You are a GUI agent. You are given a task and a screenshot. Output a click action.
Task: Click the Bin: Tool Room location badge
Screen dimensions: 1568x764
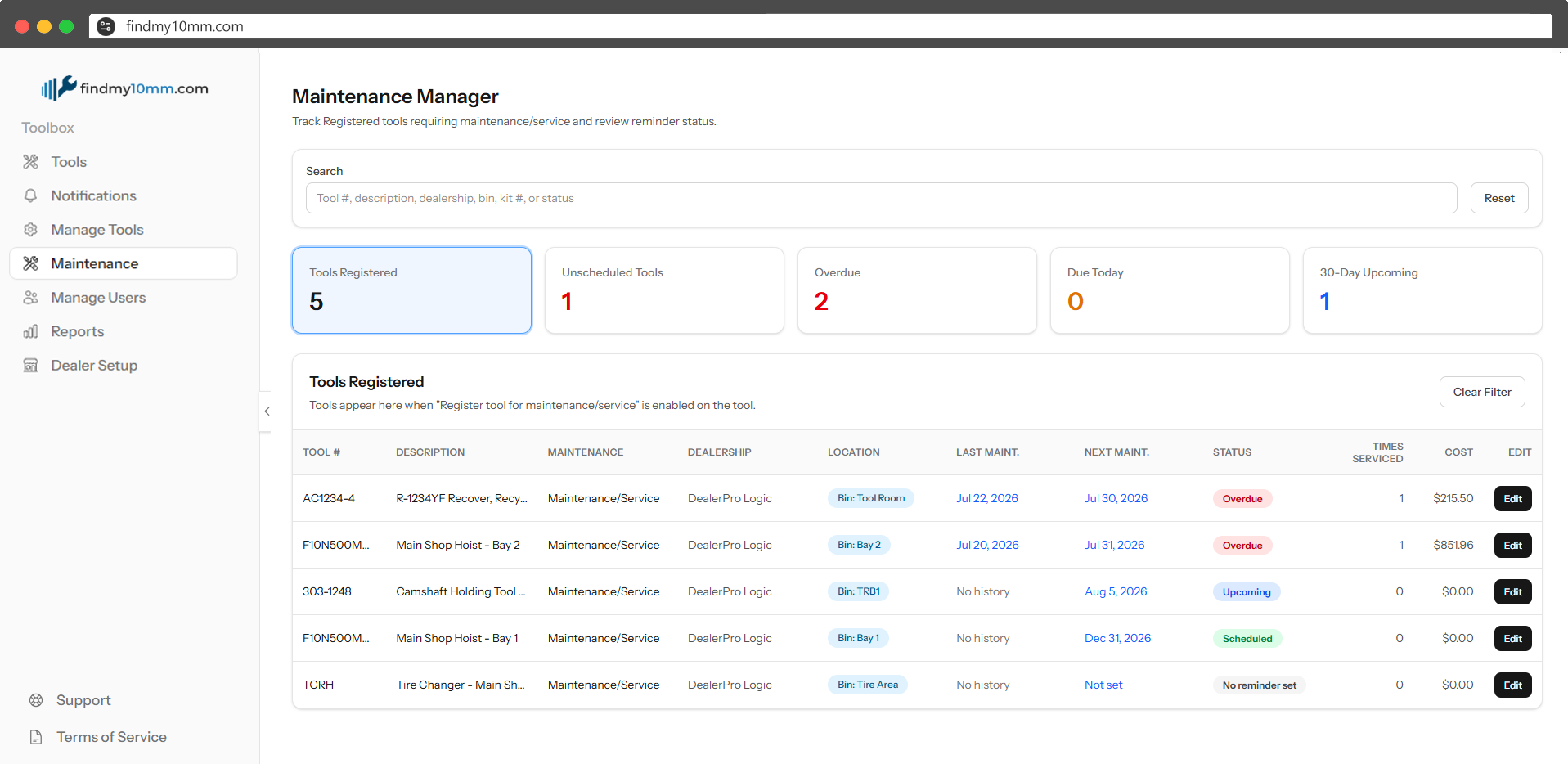point(871,498)
